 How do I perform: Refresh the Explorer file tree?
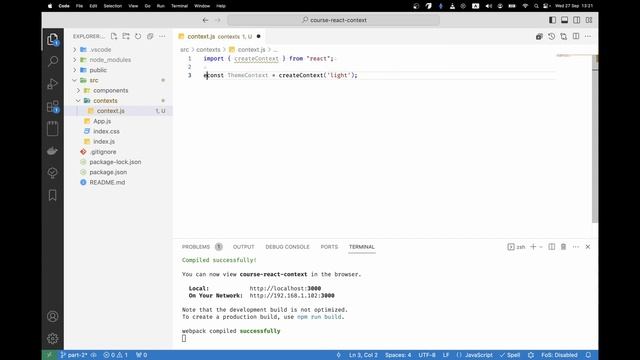tap(138, 36)
